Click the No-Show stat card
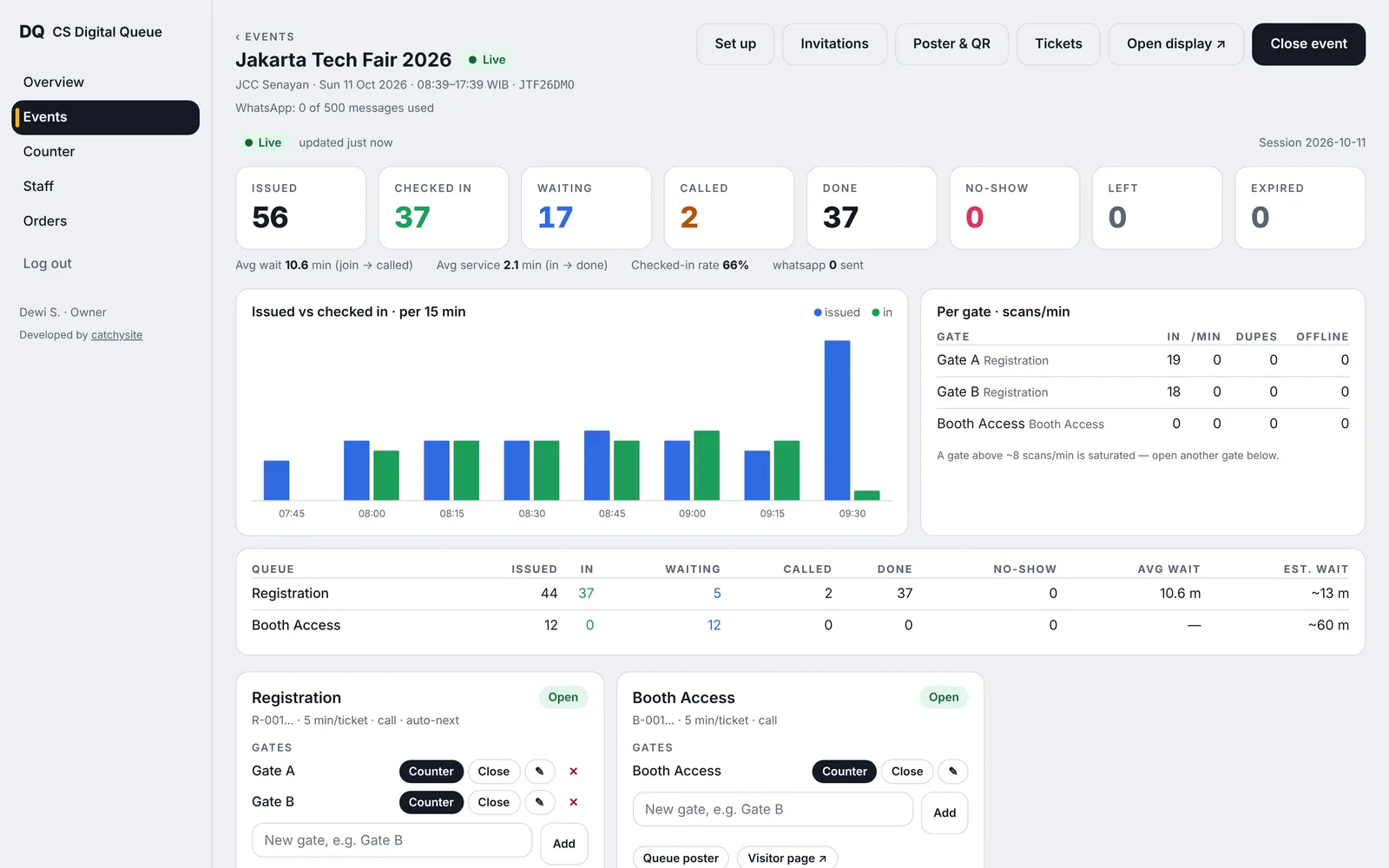The image size is (1389, 868). pyautogui.click(x=1015, y=208)
